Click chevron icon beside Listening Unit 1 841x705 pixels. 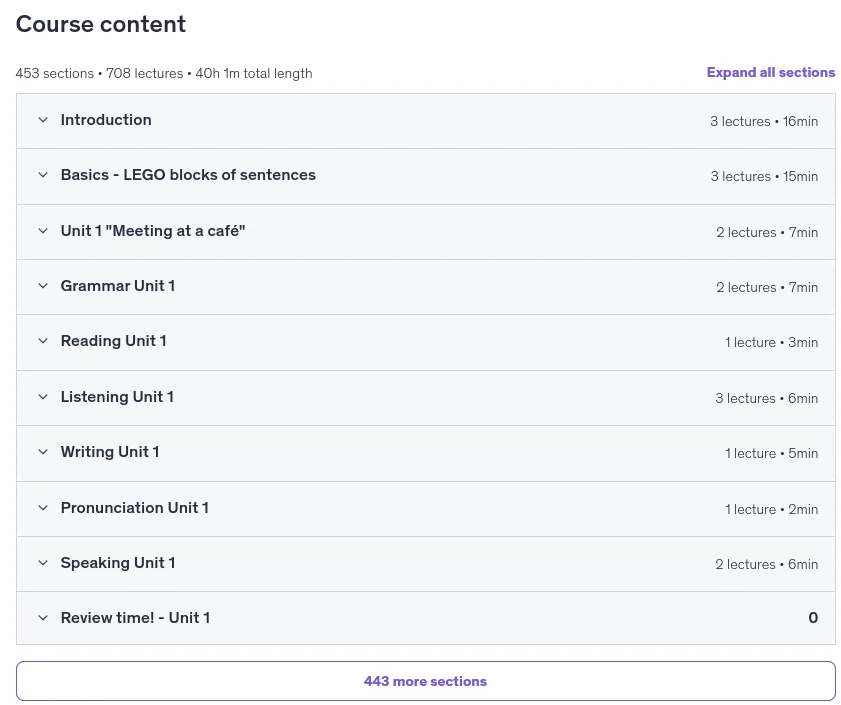click(x=43, y=397)
